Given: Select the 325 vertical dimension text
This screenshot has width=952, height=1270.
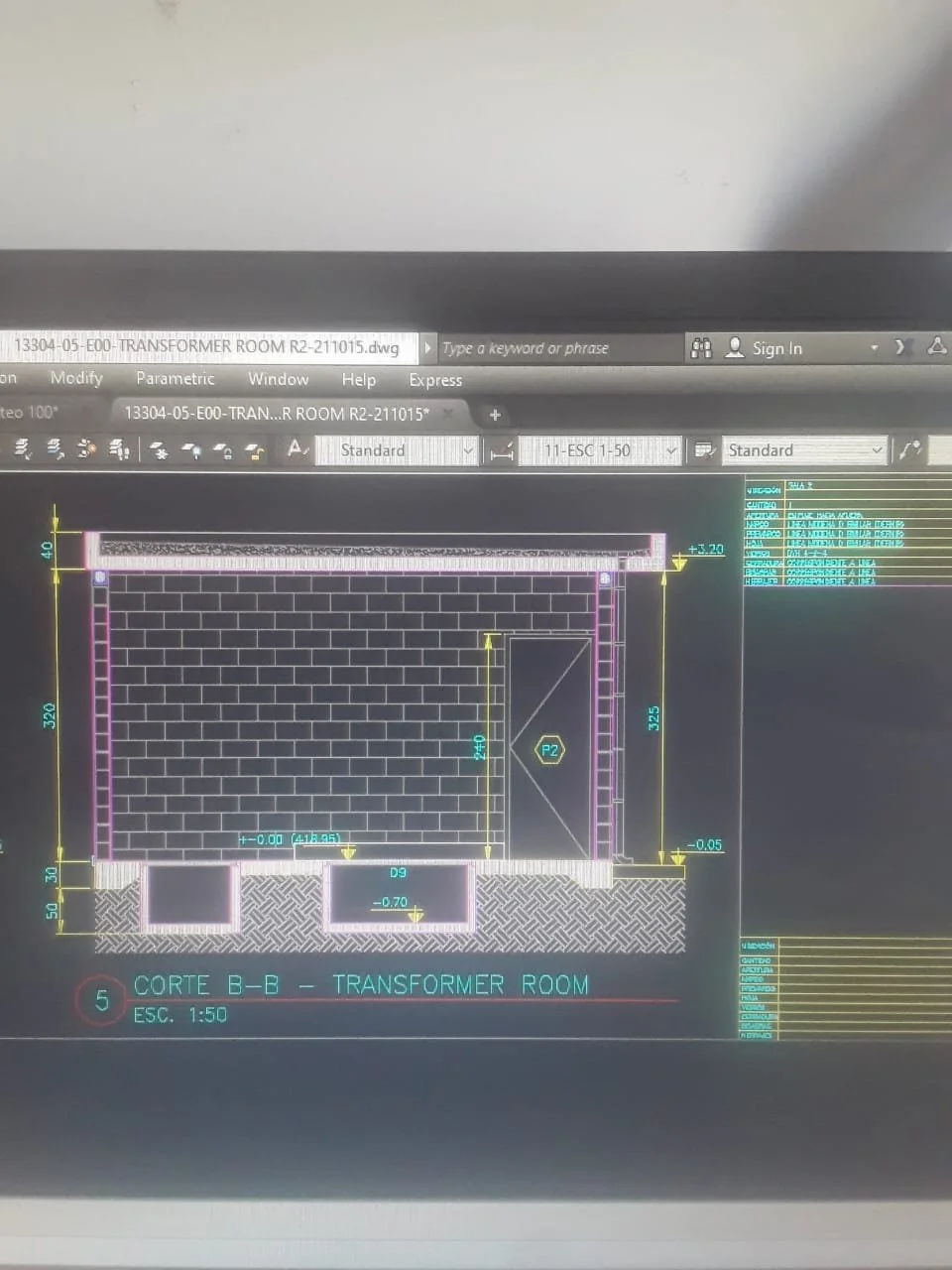Looking at the screenshot, I should 654,719.
